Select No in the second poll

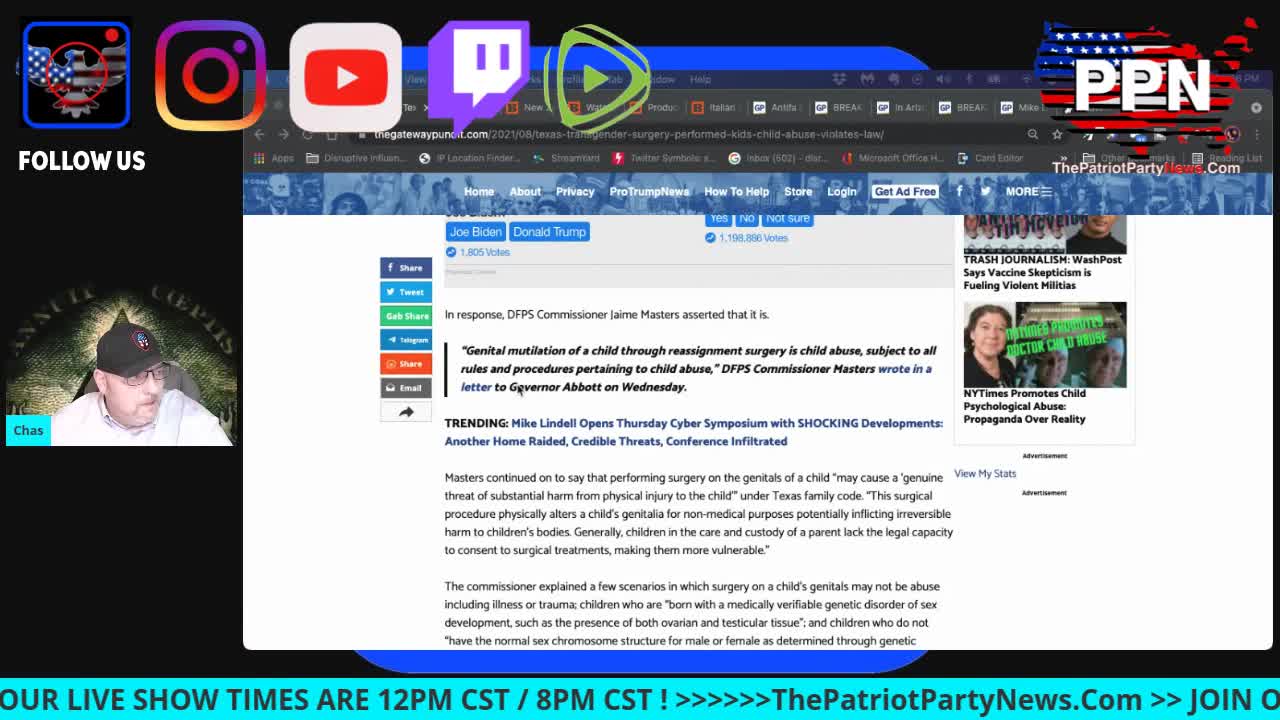point(747,219)
